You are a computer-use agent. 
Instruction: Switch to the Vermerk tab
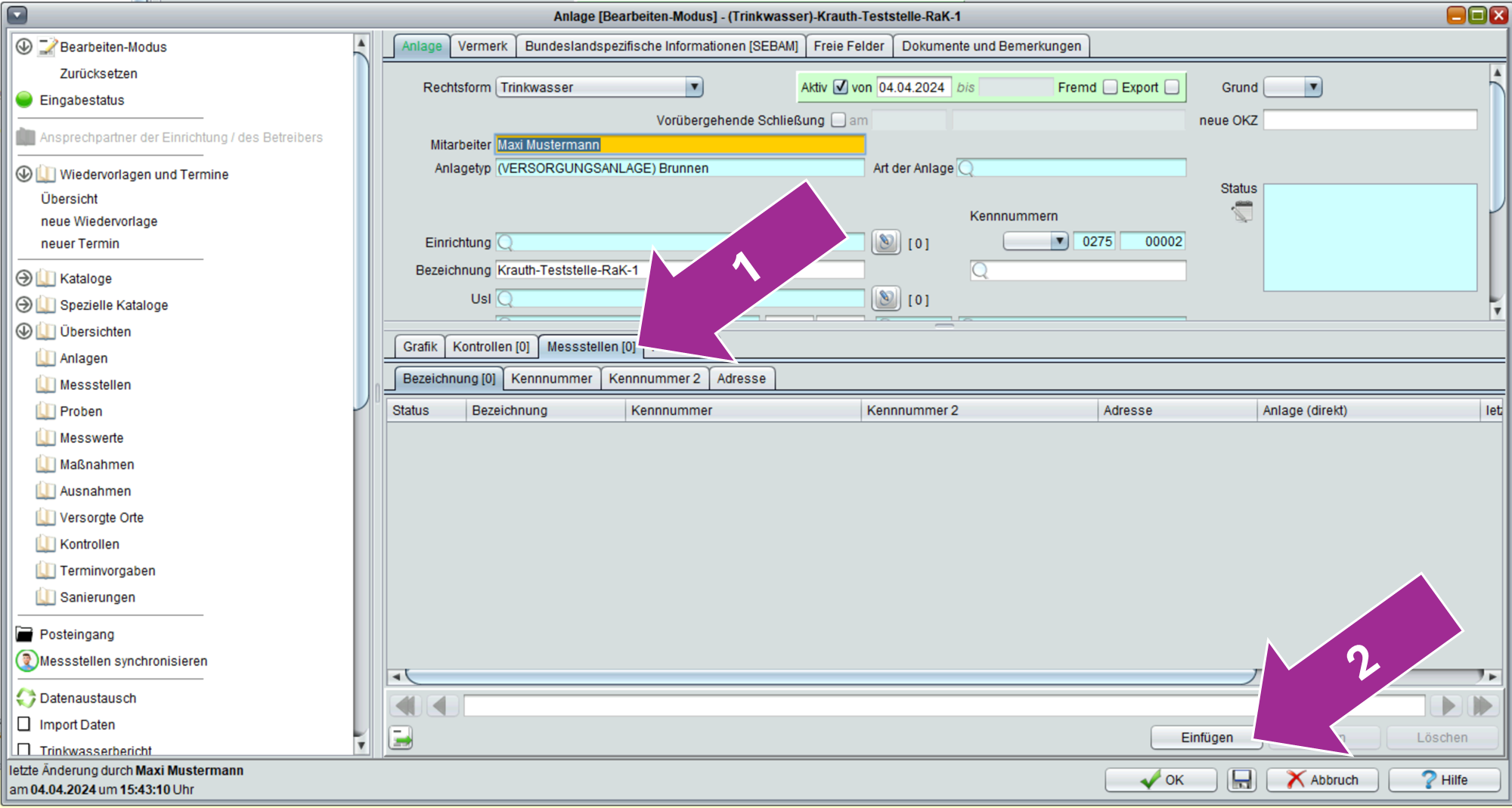tap(482, 46)
